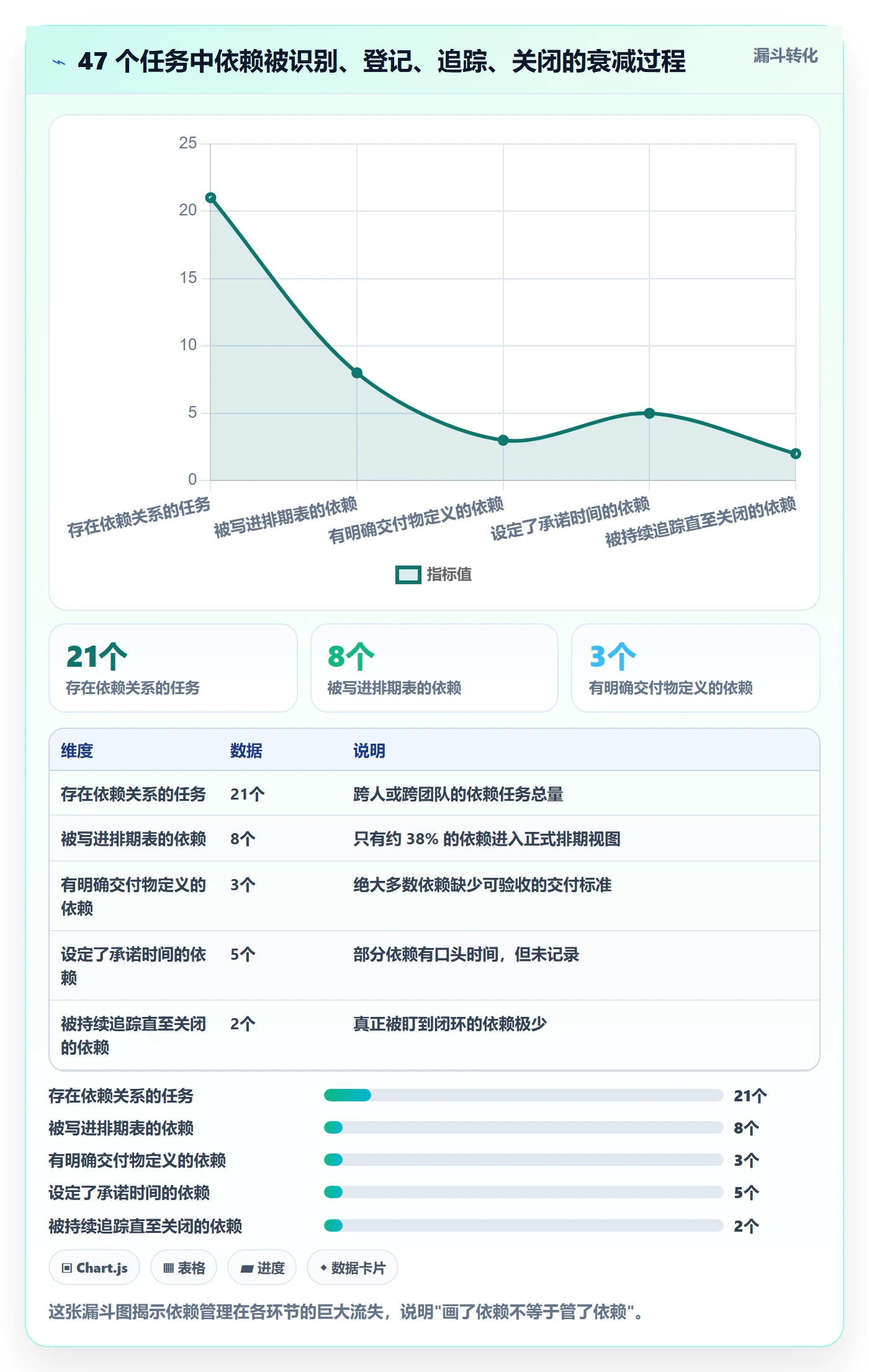Click the card title starting with 47 个任务中
The image size is (869, 1372).
[x=382, y=61]
